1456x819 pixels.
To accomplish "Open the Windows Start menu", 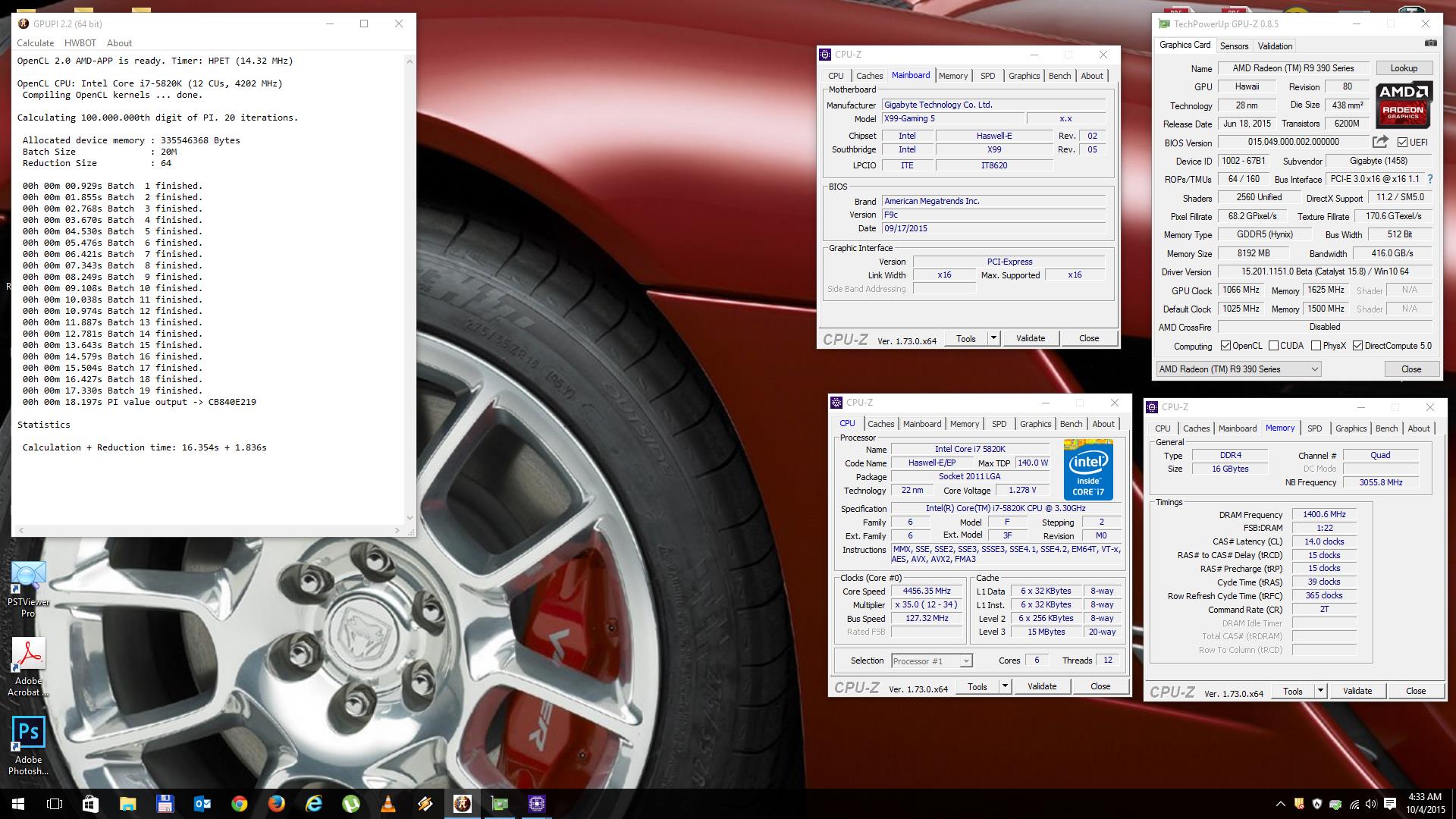I will (18, 804).
